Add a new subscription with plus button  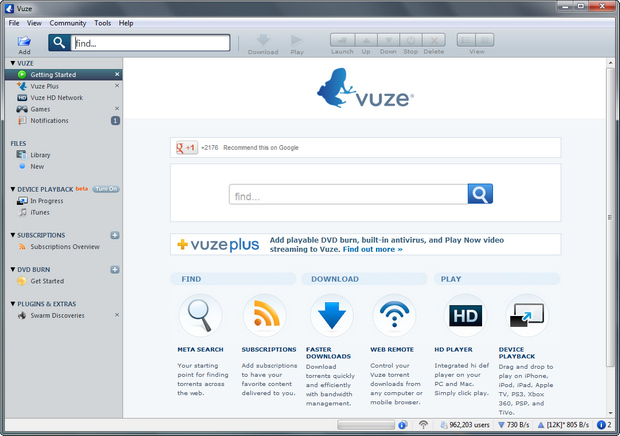coord(115,235)
